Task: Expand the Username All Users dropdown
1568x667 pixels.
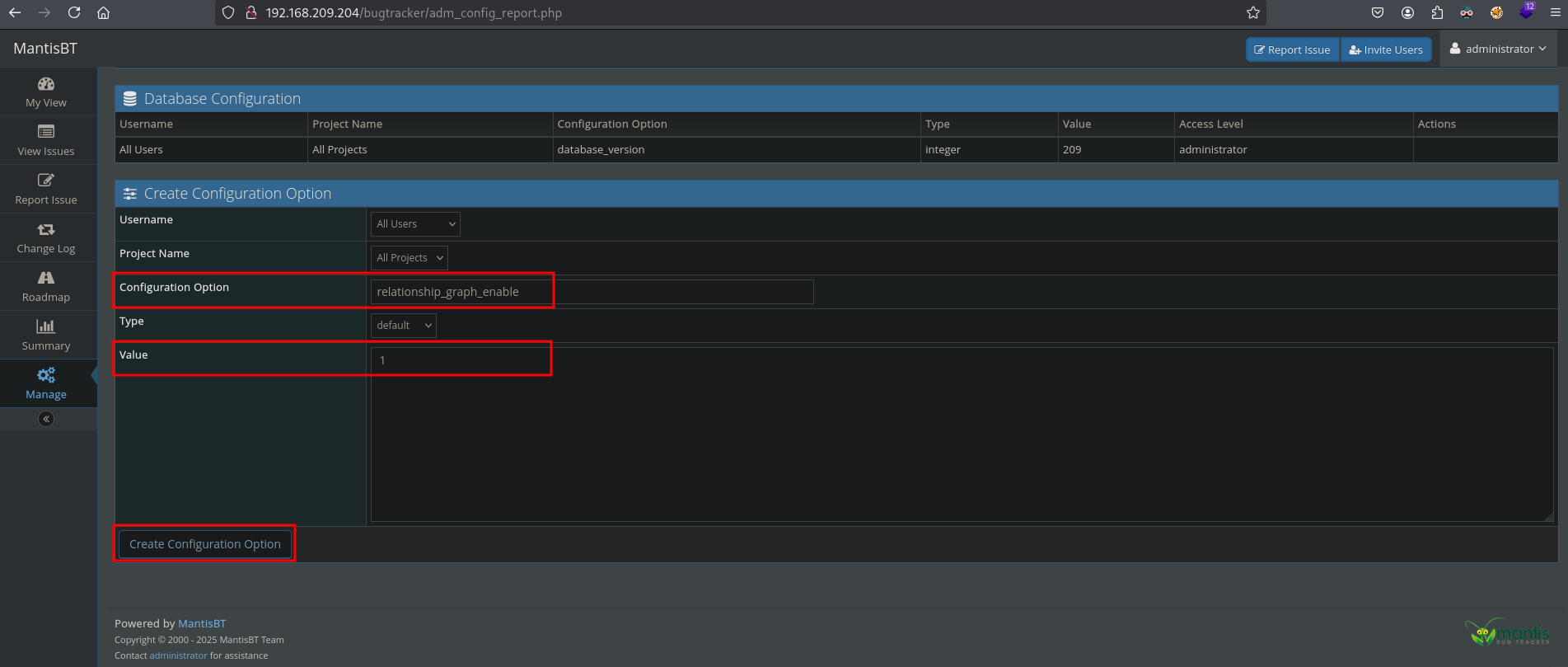Action: (415, 224)
